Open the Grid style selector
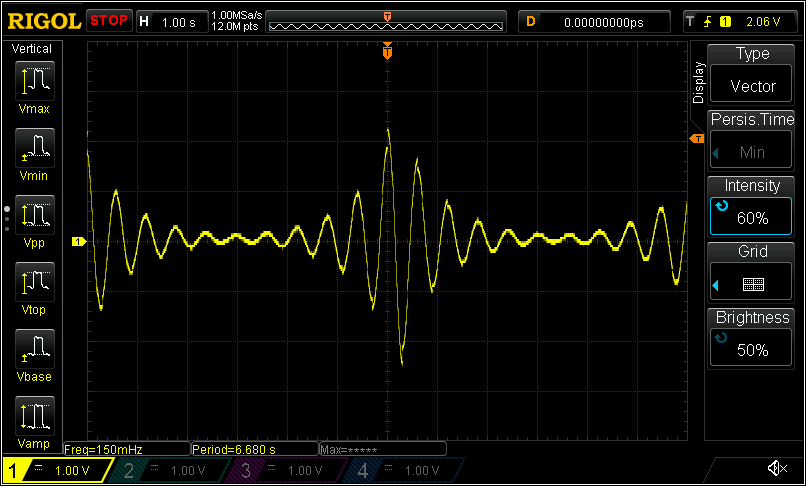The height and width of the screenshot is (486, 806). [752, 272]
